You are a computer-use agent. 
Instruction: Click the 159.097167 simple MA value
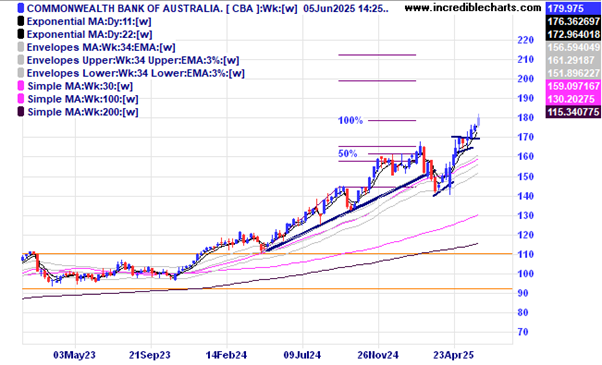pyautogui.click(x=573, y=86)
